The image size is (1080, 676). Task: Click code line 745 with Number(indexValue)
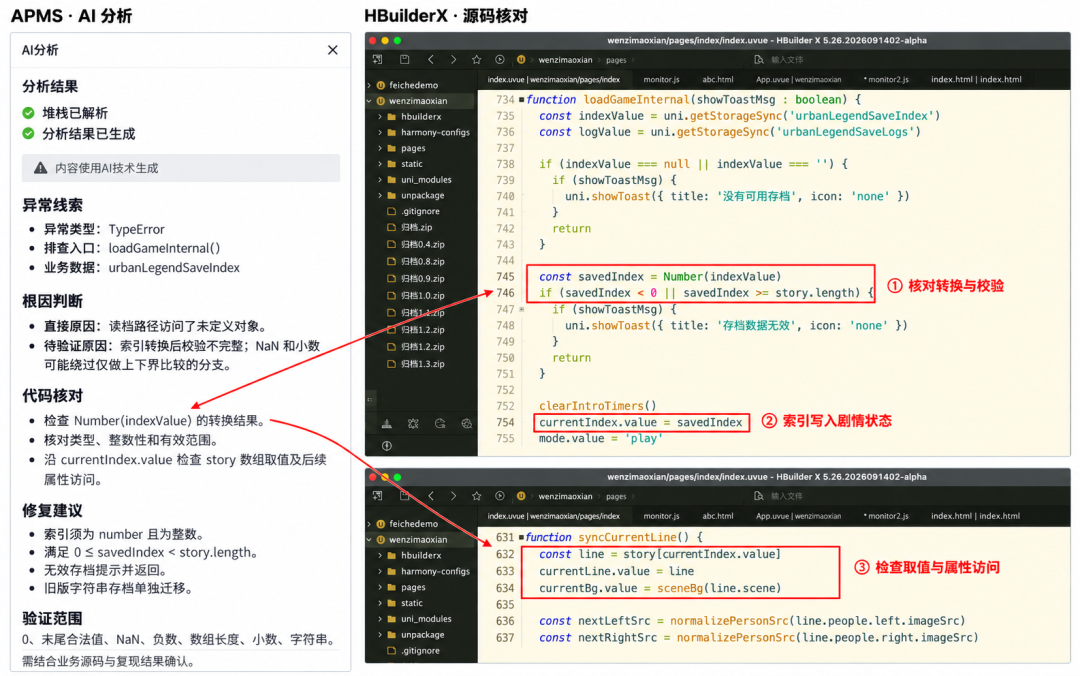660,276
